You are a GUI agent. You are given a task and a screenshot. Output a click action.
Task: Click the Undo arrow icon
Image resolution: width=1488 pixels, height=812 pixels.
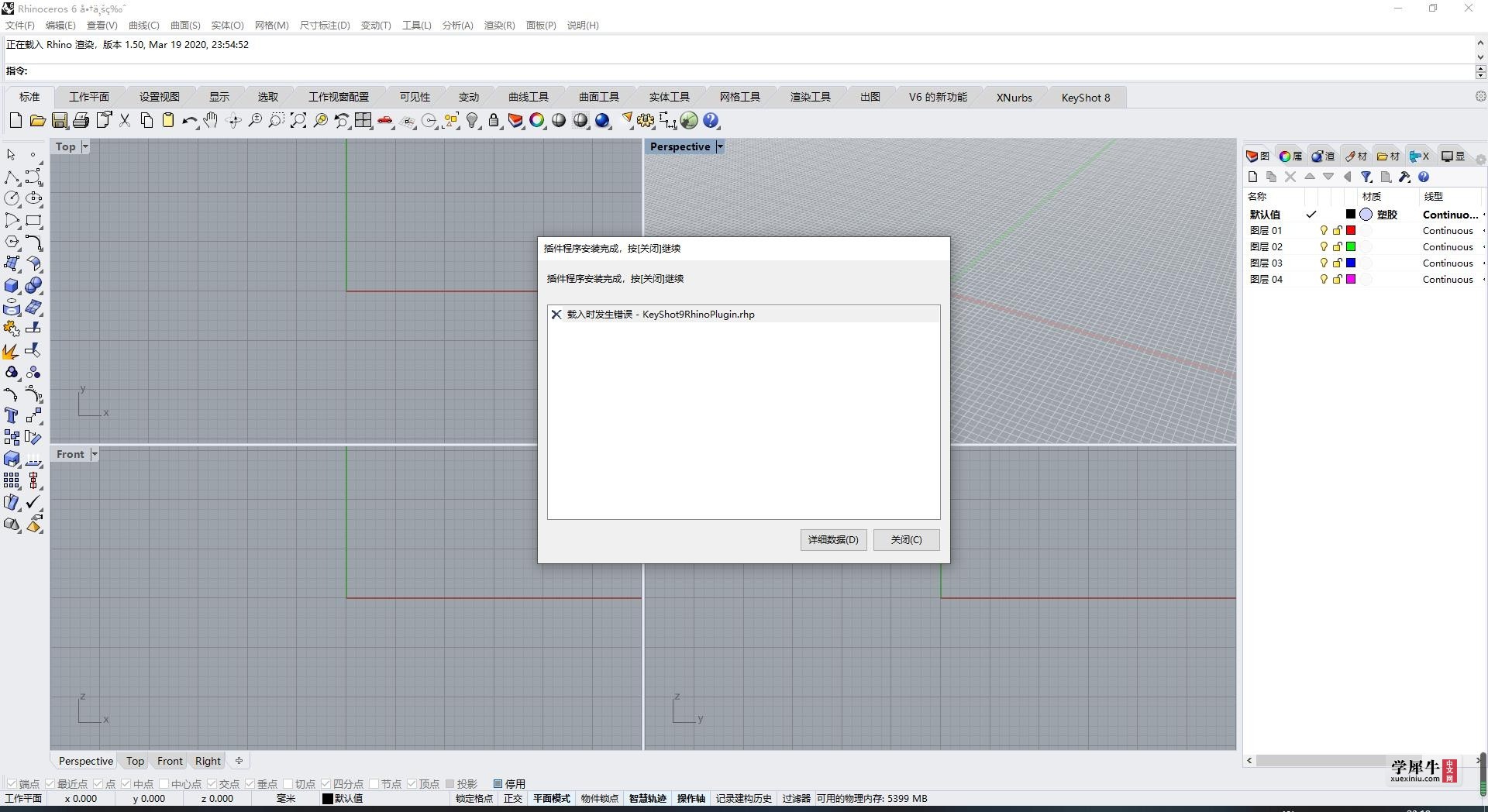coord(190,120)
